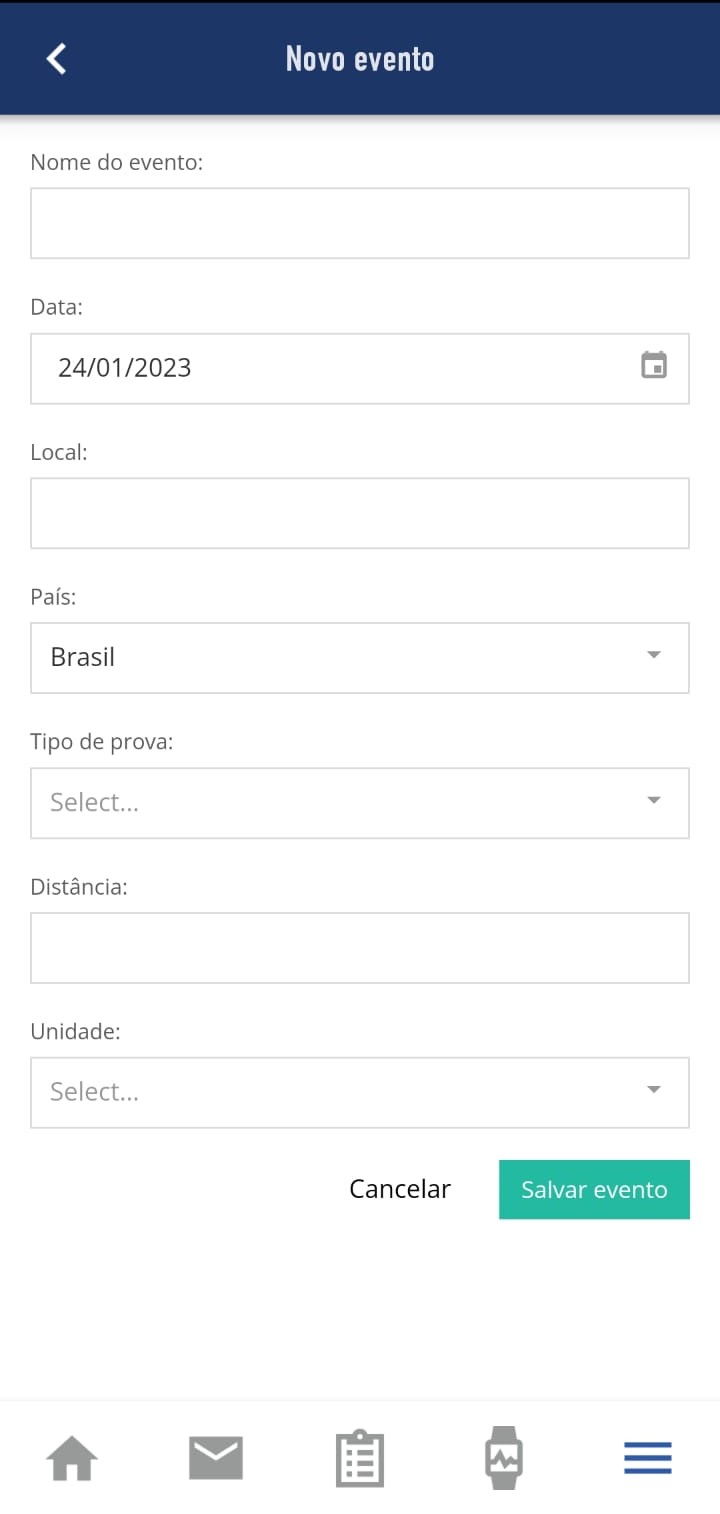This screenshot has height=1514, width=720.
Task: Click Cancelar to discard the event
Action: coord(400,1189)
